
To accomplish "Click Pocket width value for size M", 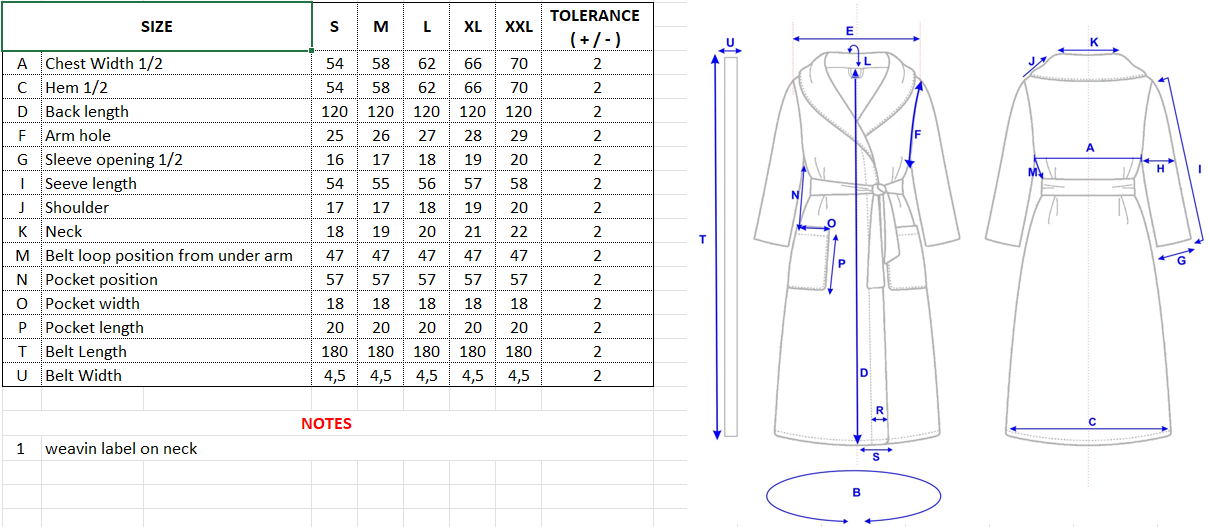I will click(x=381, y=303).
